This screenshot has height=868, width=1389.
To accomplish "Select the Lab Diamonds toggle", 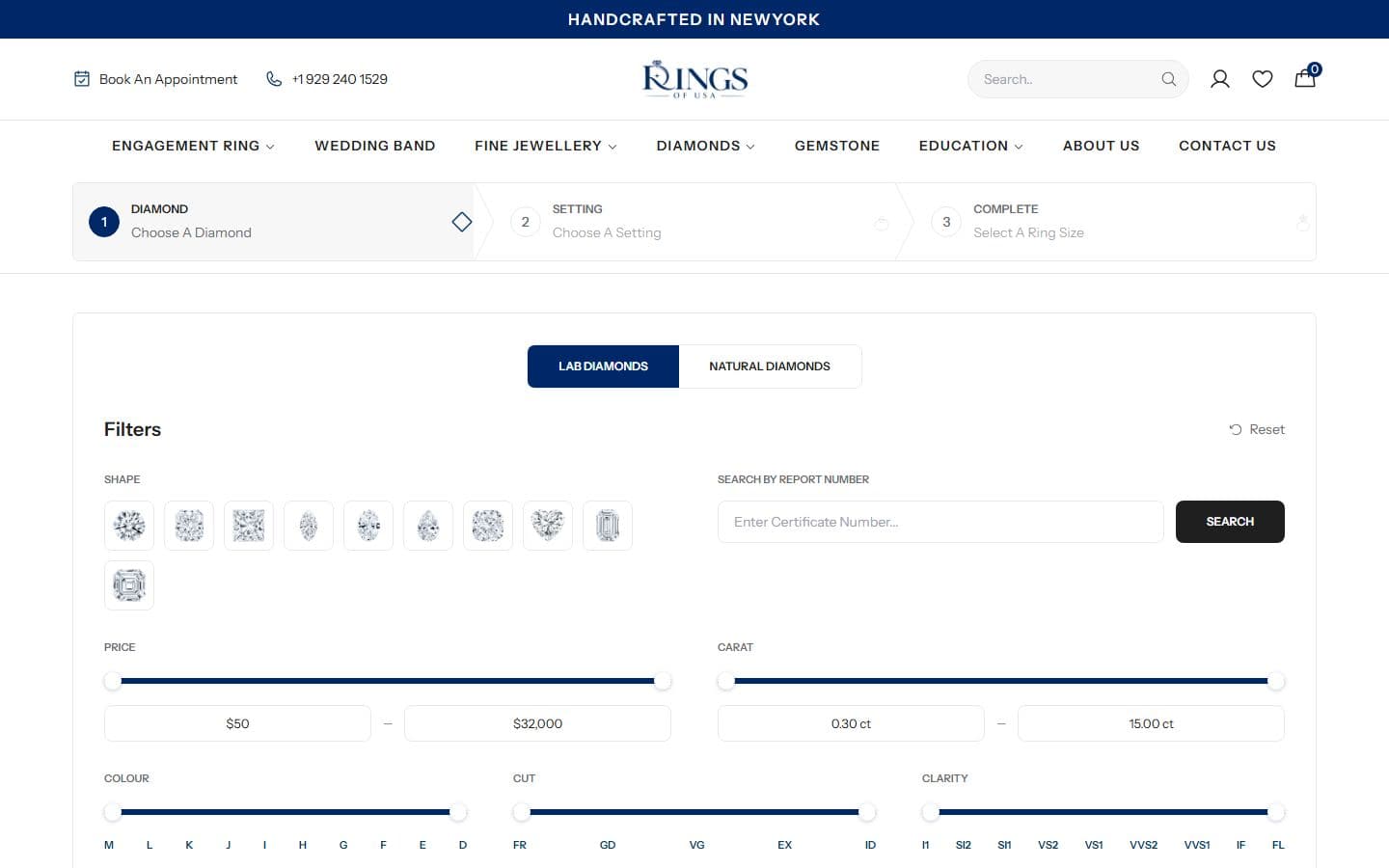I will pyautogui.click(x=603, y=366).
